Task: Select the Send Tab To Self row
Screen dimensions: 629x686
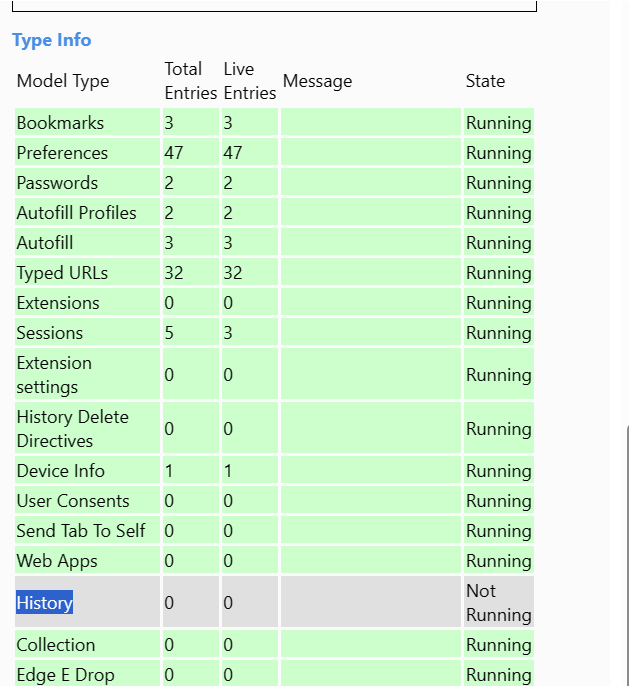Action: pos(80,531)
